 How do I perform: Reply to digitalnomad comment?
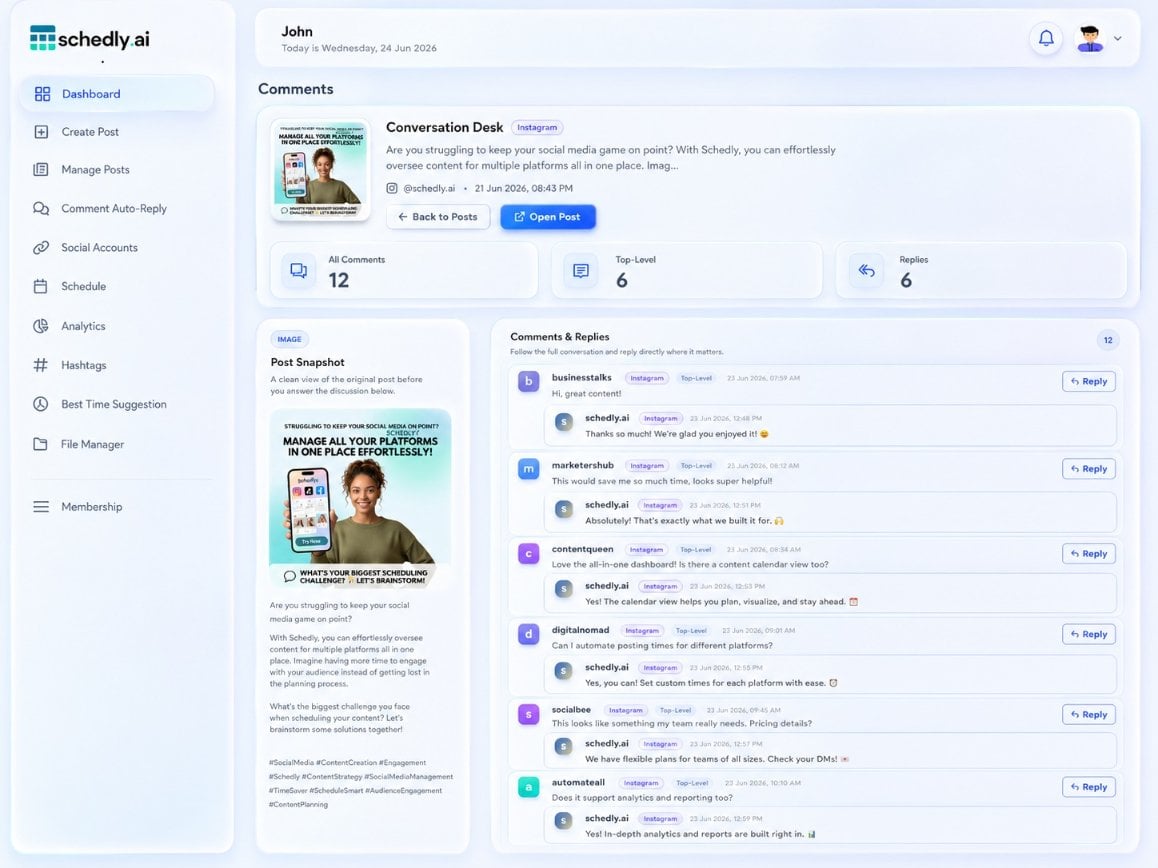(x=1089, y=634)
